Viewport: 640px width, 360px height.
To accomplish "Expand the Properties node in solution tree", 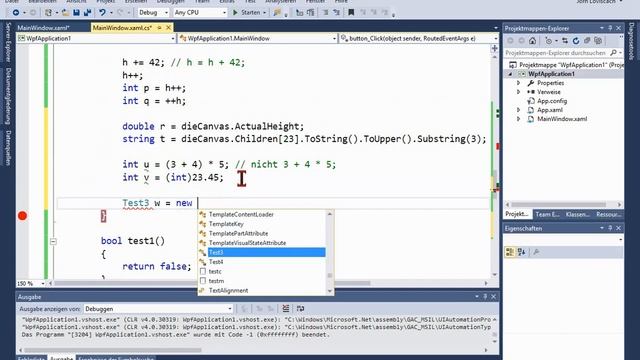I will [518, 83].
